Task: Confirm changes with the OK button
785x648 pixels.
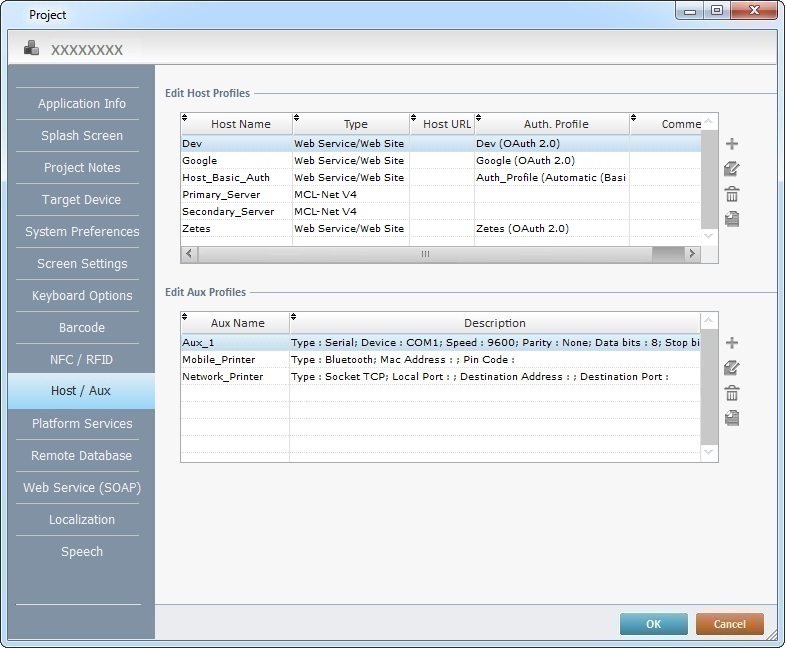Action: (x=653, y=624)
